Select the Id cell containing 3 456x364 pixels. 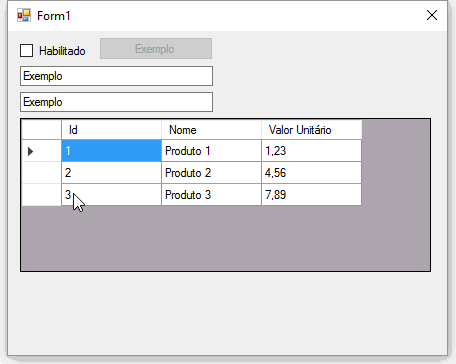pos(111,195)
